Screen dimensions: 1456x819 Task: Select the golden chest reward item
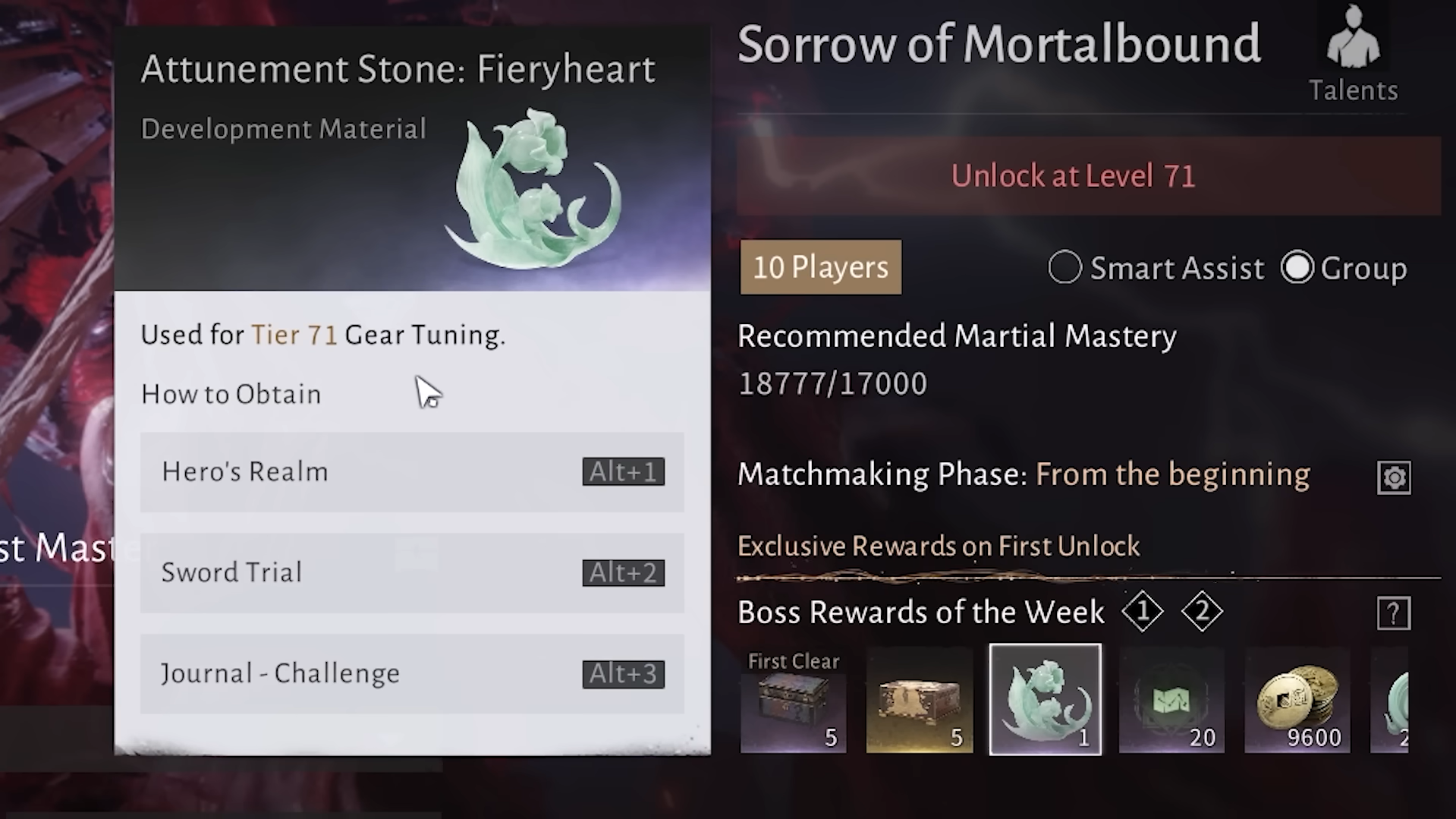(x=920, y=700)
